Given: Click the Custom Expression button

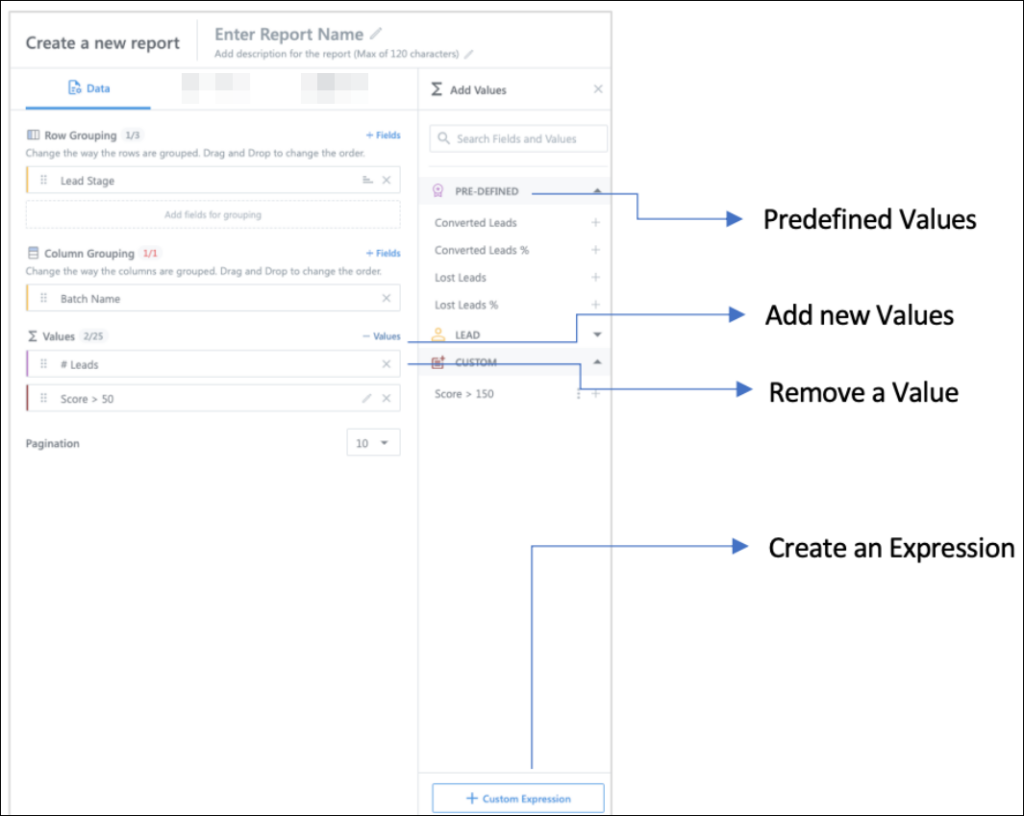Looking at the screenshot, I should [517, 797].
